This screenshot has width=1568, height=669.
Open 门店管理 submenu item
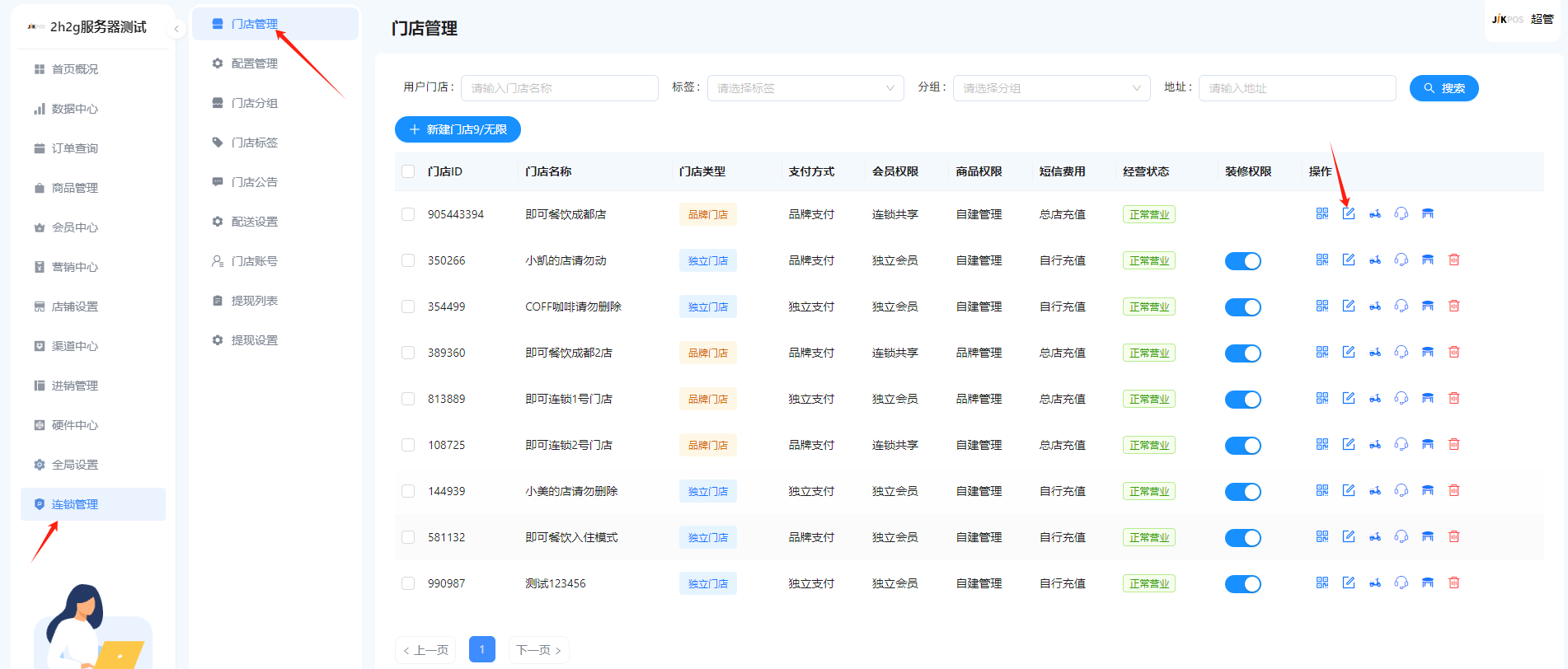tap(275, 24)
